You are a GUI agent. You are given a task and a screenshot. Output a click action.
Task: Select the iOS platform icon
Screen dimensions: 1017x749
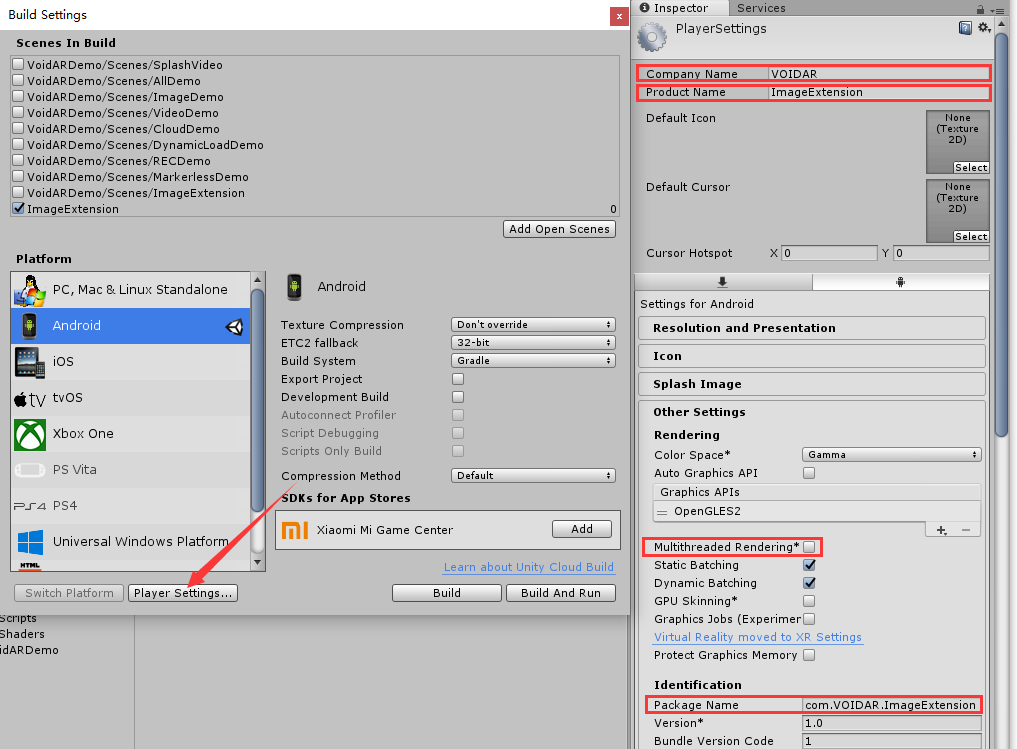(x=30, y=362)
